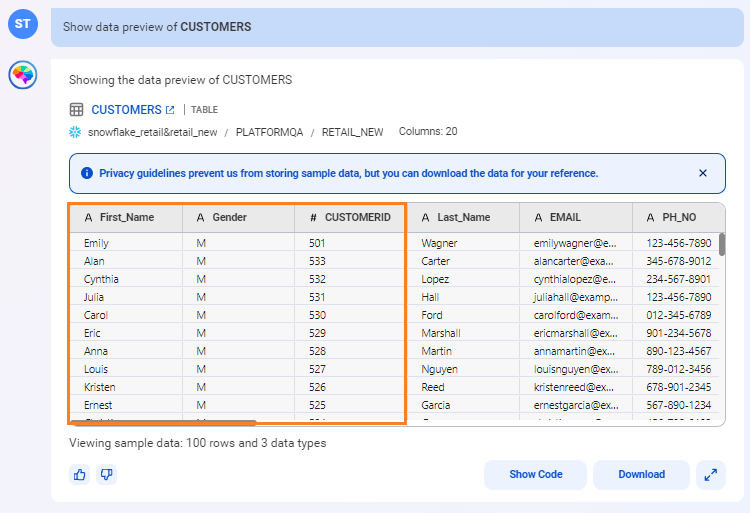The width and height of the screenshot is (750, 513).
Task: Click customer ID 532 cell
Action: tap(350, 279)
